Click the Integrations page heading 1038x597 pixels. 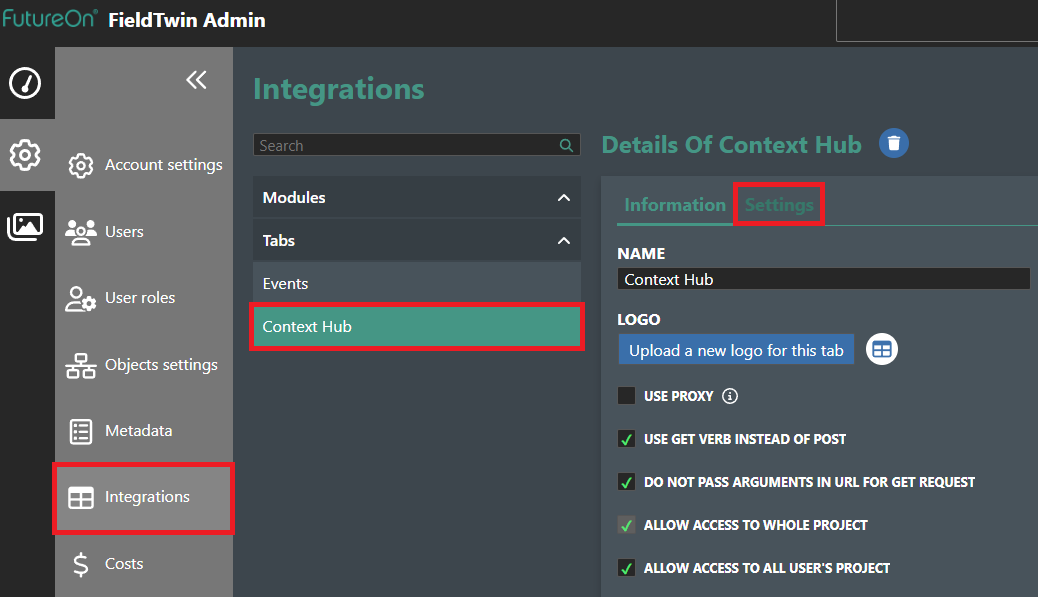pos(338,89)
